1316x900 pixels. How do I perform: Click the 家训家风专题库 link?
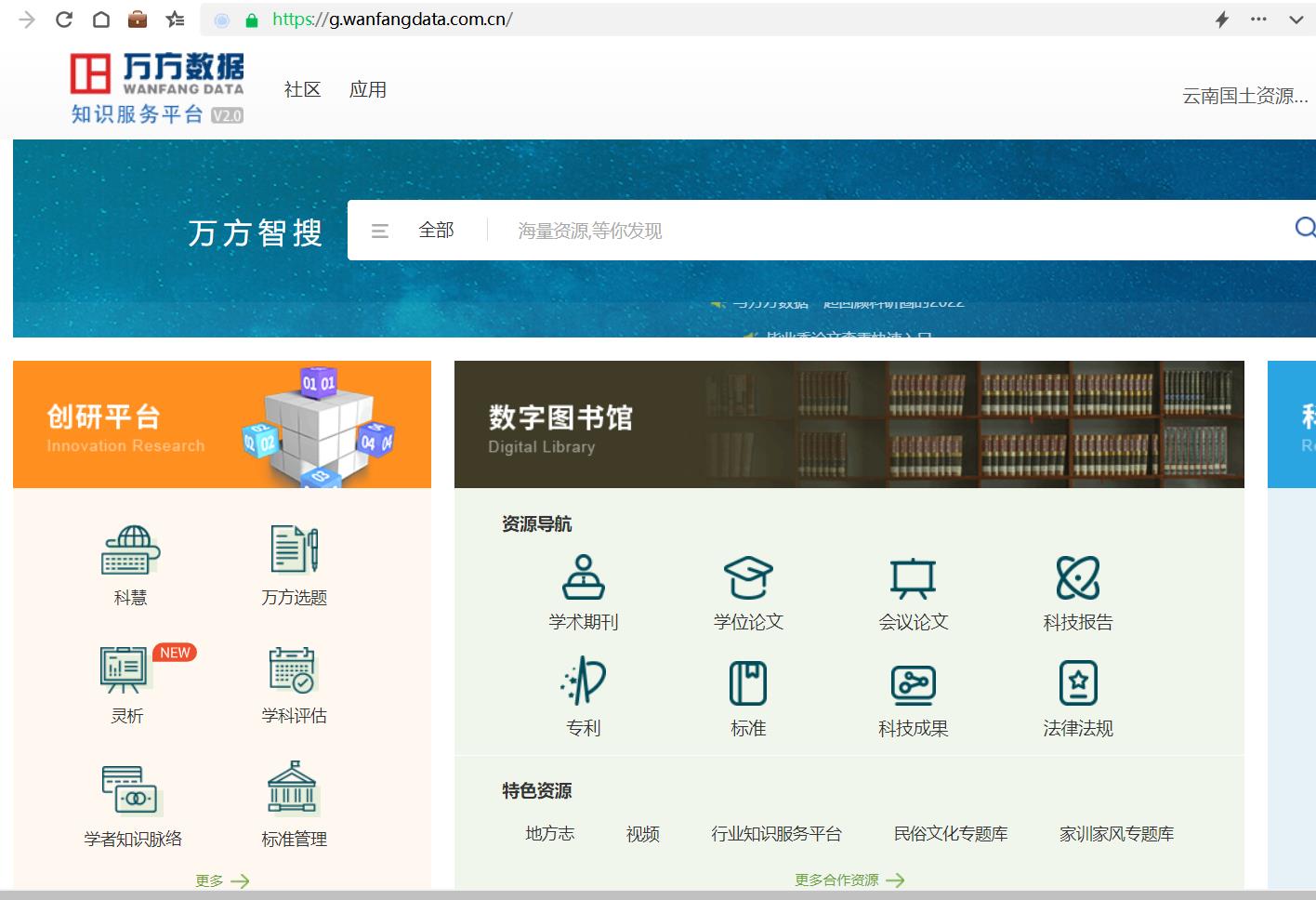click(1117, 834)
